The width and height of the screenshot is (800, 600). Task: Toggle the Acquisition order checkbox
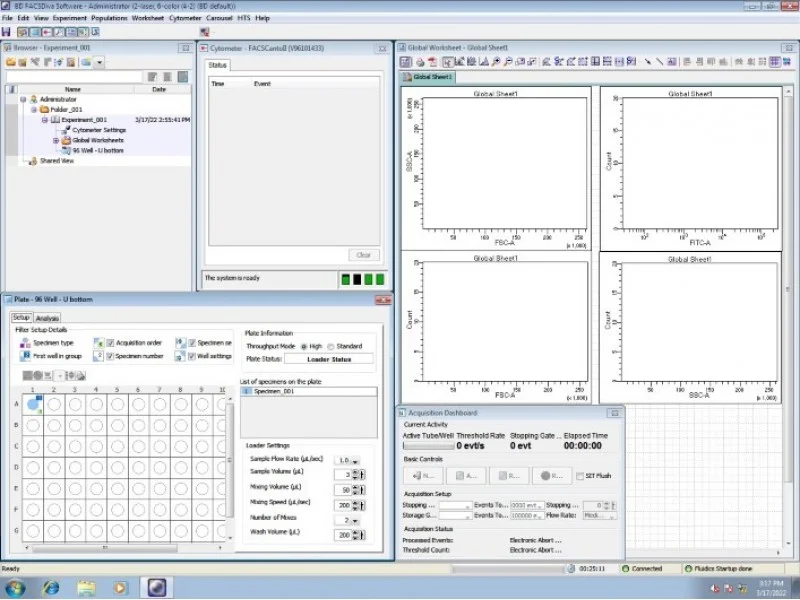[x=110, y=343]
